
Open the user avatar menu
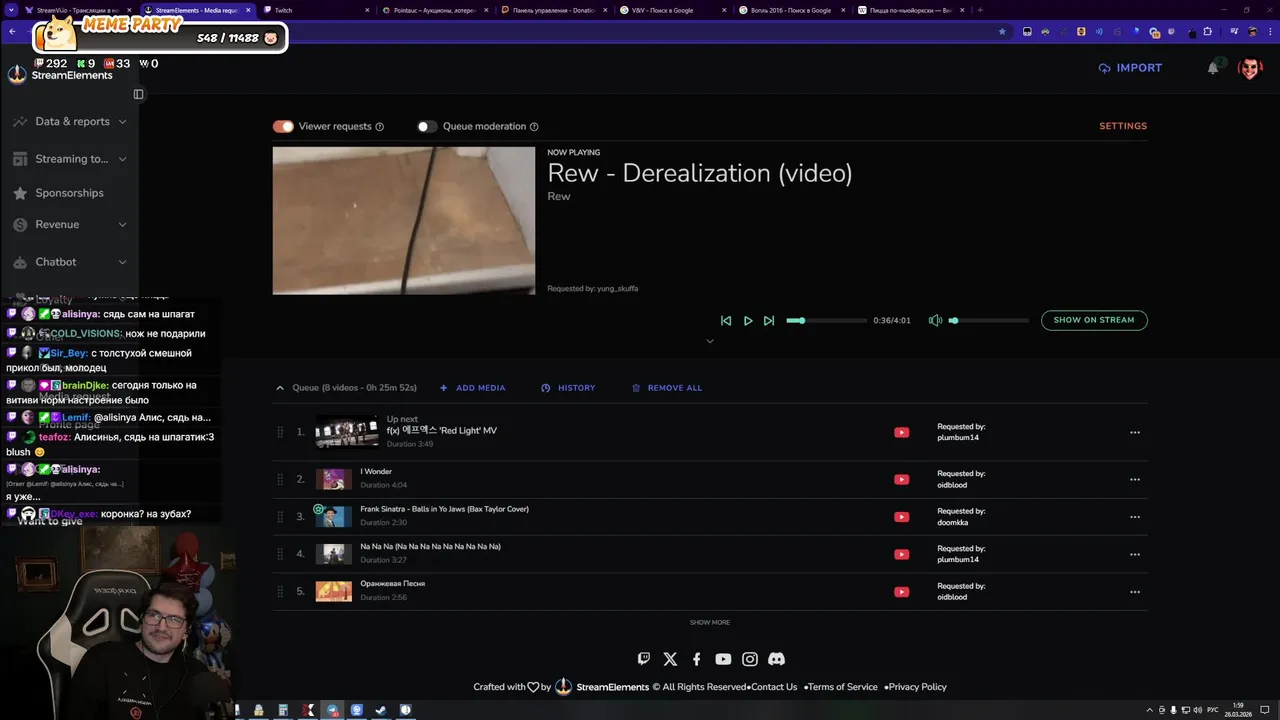click(1250, 68)
